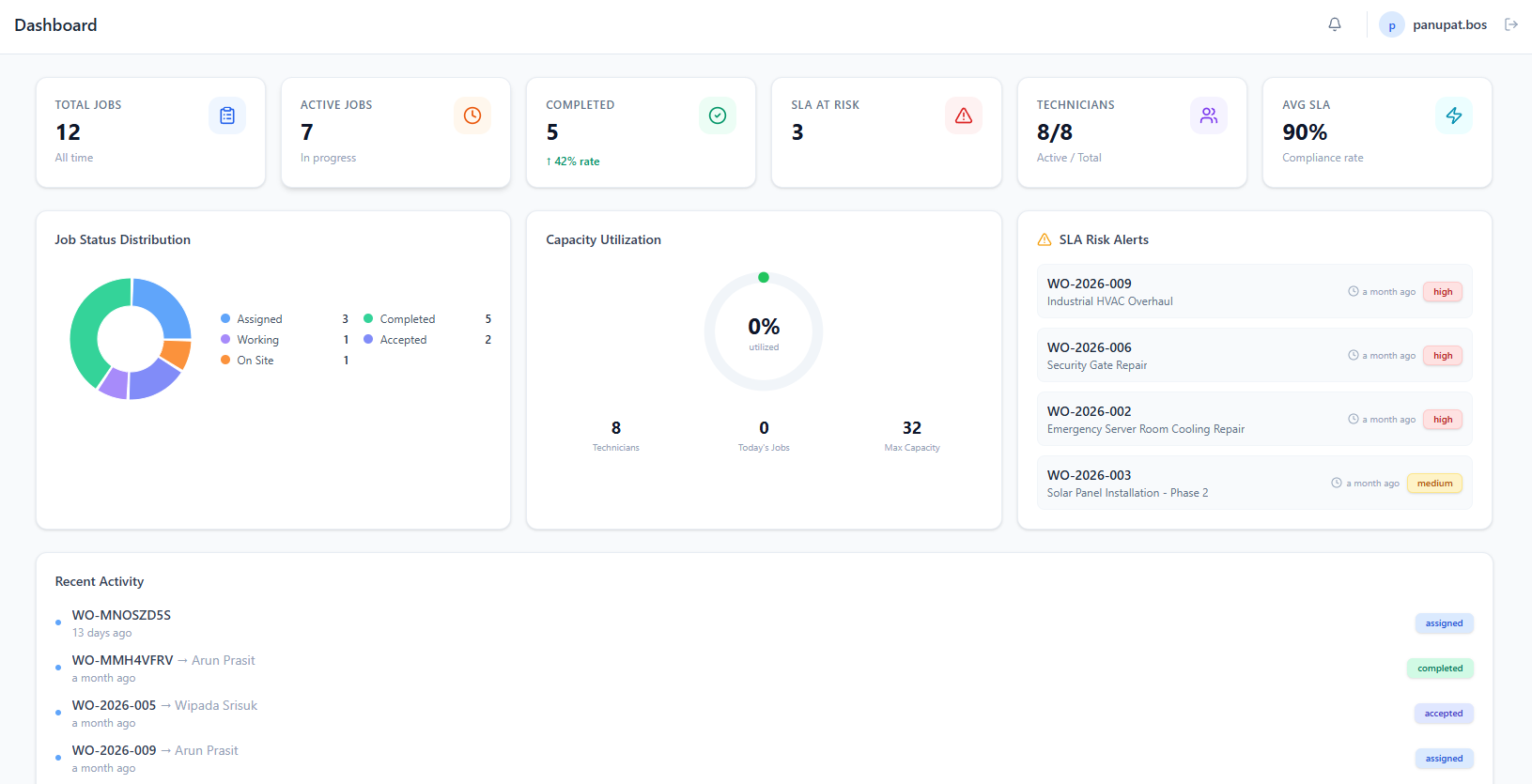Open alert WO-2026-006 Security Gate Repair
Viewport: 1532px width, 784px height.
1254,356
